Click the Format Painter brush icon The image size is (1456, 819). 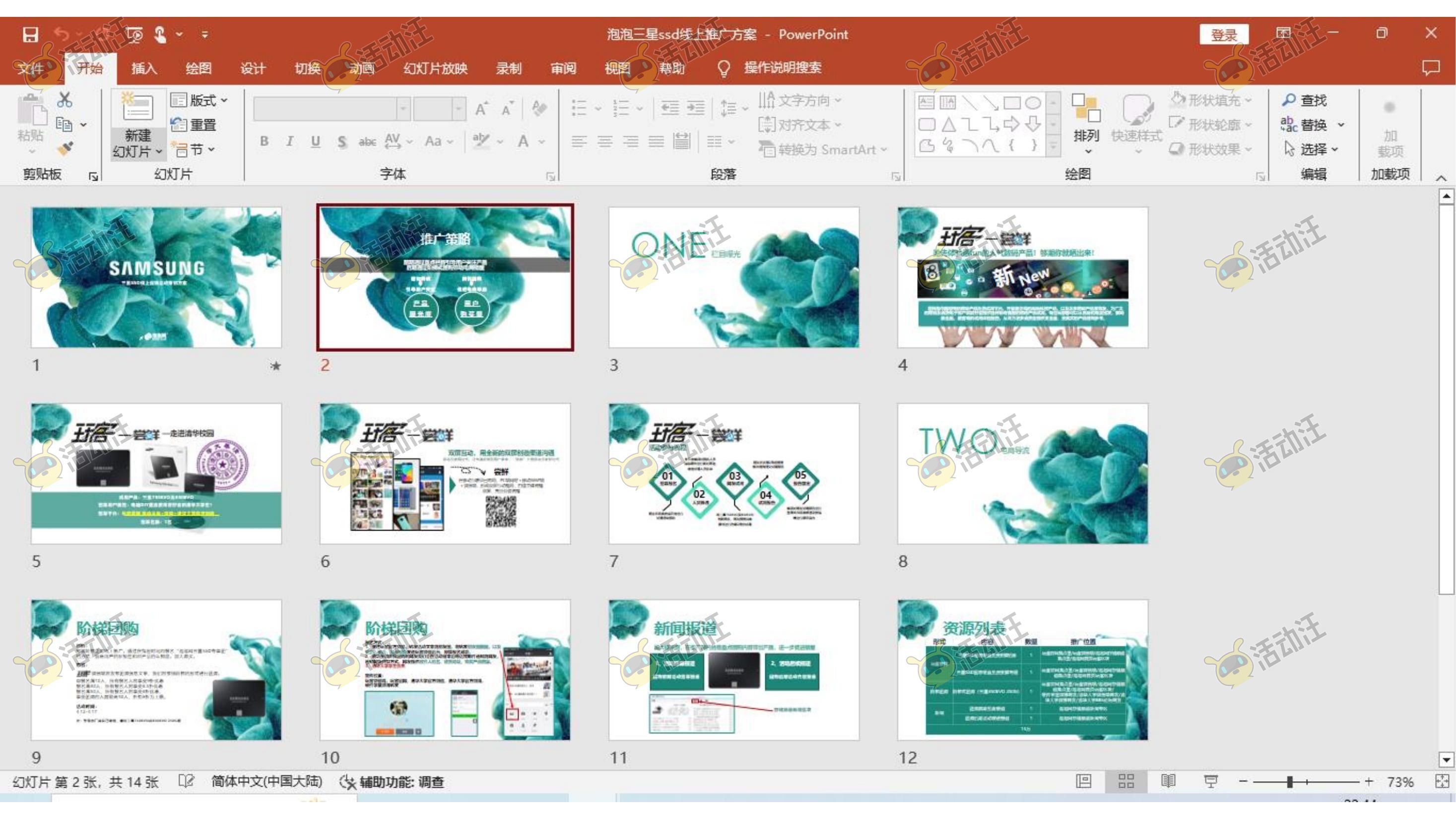(65, 148)
